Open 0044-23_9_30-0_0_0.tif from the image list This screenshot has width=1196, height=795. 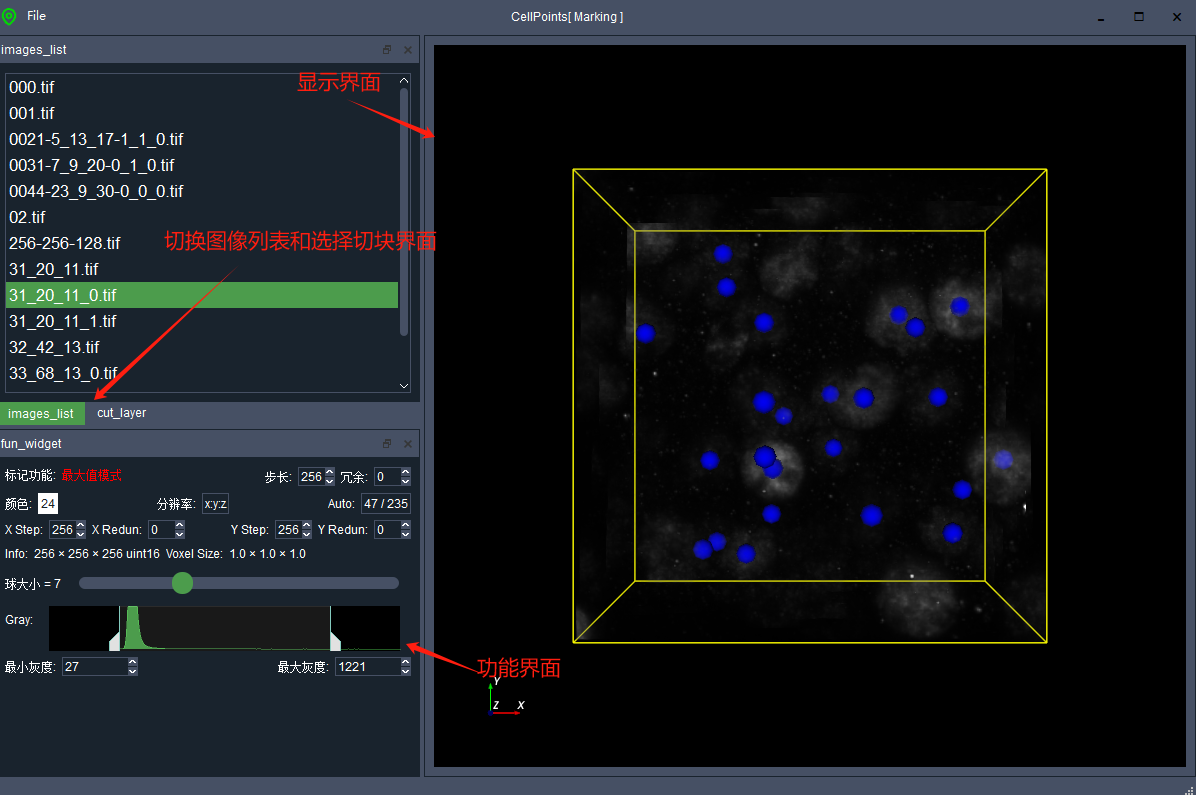(x=96, y=191)
